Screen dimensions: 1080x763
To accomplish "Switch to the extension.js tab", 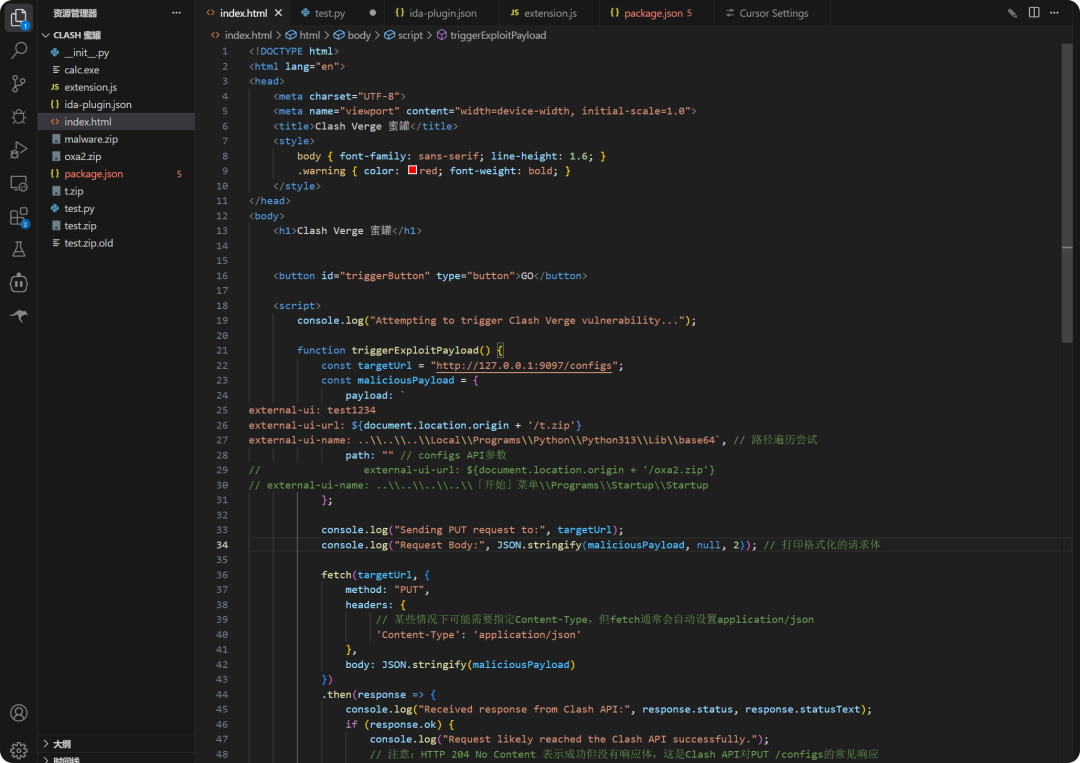I will pyautogui.click(x=550, y=13).
